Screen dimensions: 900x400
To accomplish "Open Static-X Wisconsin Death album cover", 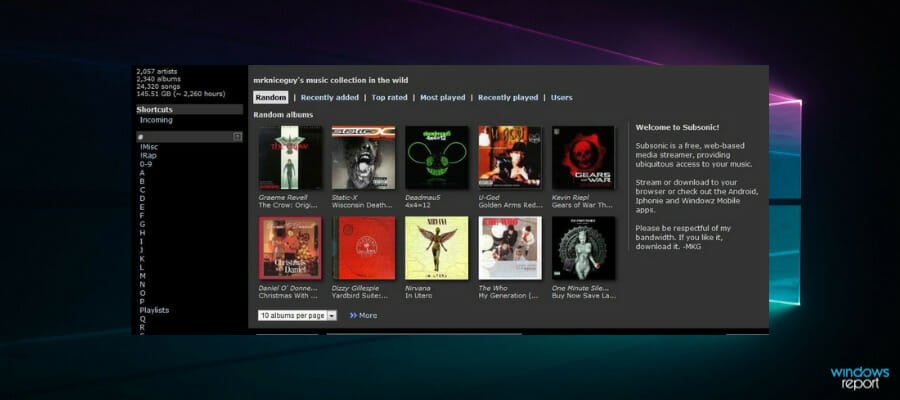I will point(363,158).
